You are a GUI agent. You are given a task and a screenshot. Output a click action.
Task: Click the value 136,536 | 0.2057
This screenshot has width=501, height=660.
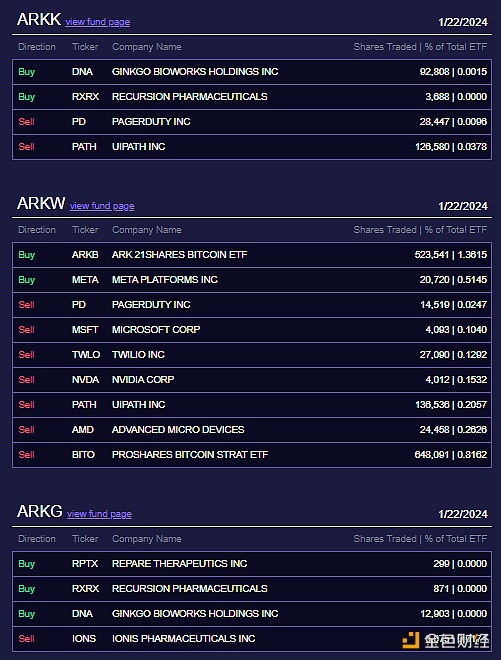(451, 405)
